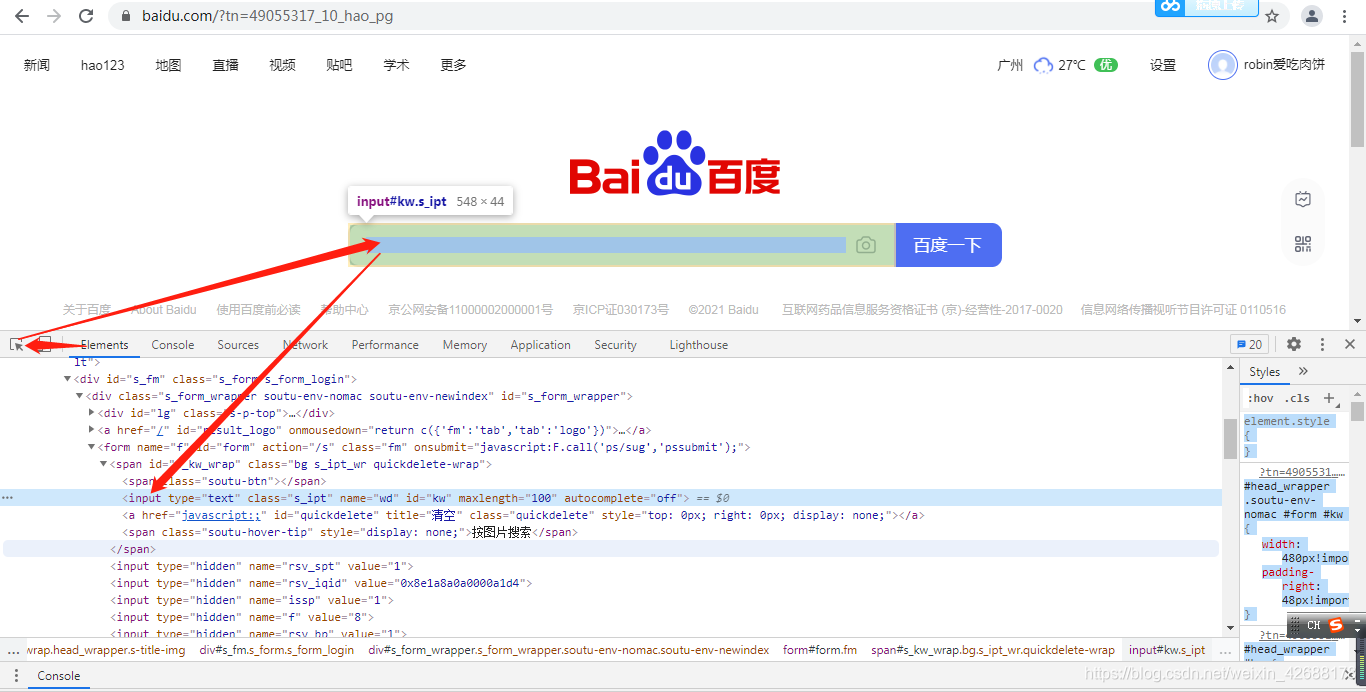Click the cloud weather icon

(1043, 65)
